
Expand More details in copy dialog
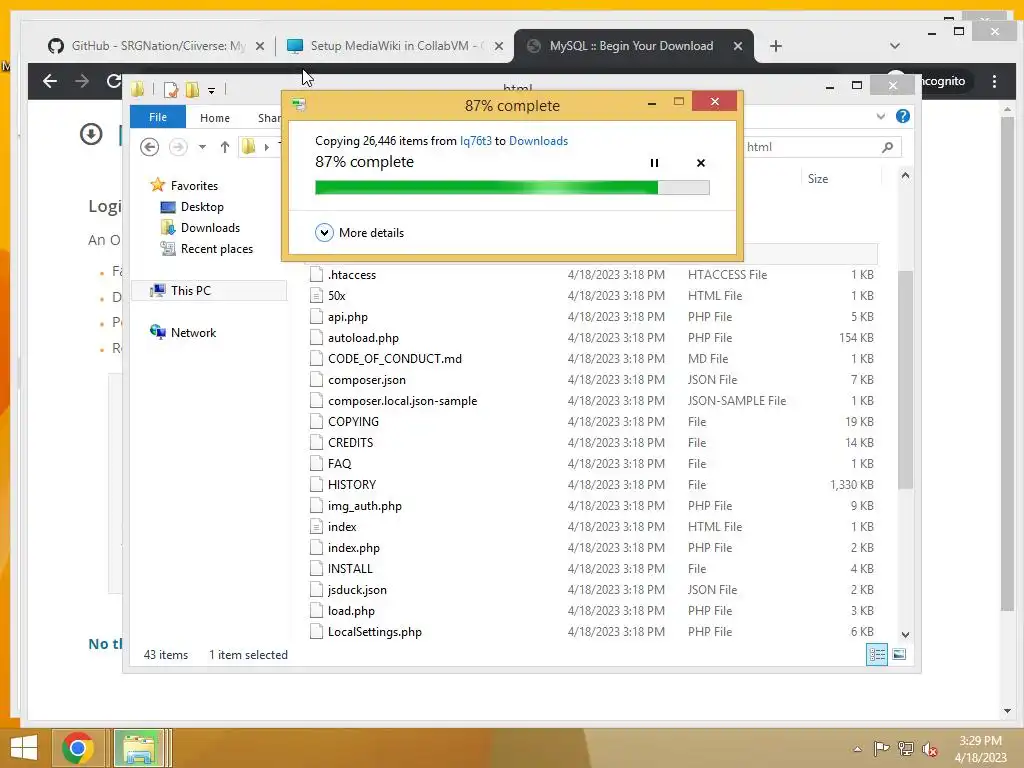point(359,232)
